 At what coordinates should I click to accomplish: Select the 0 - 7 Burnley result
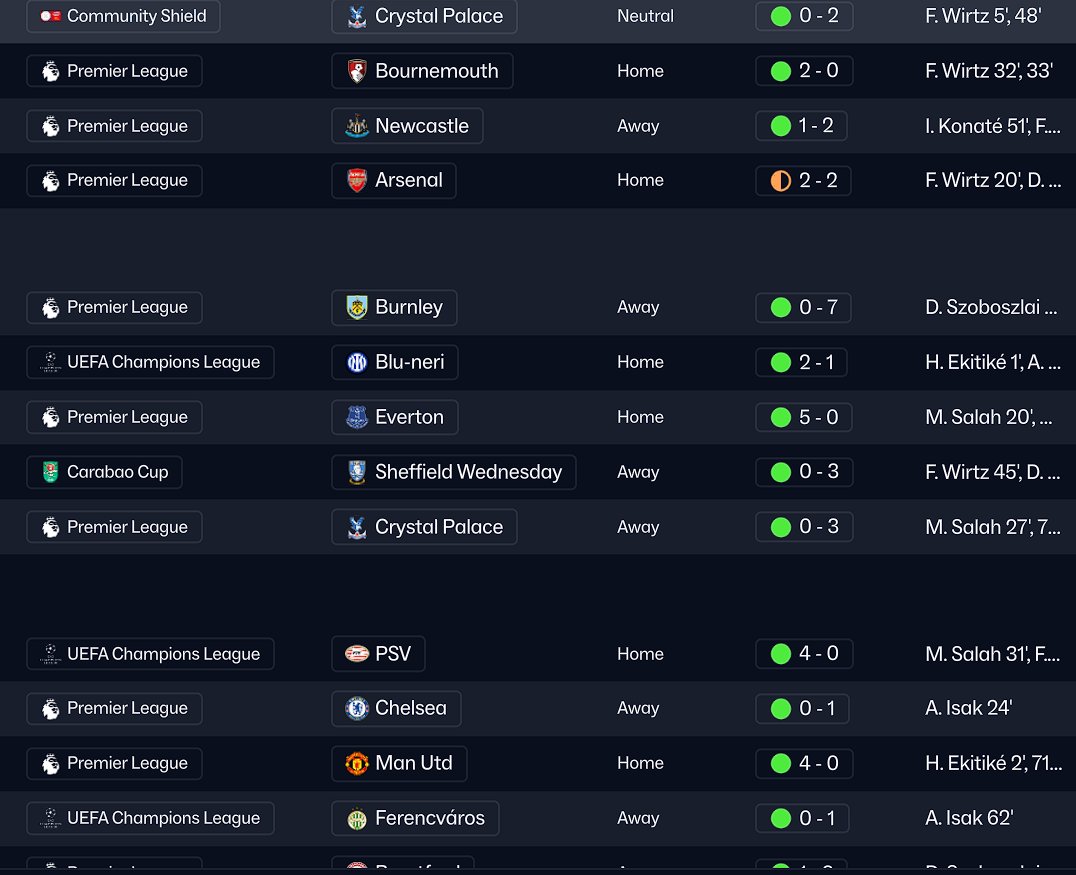[804, 307]
